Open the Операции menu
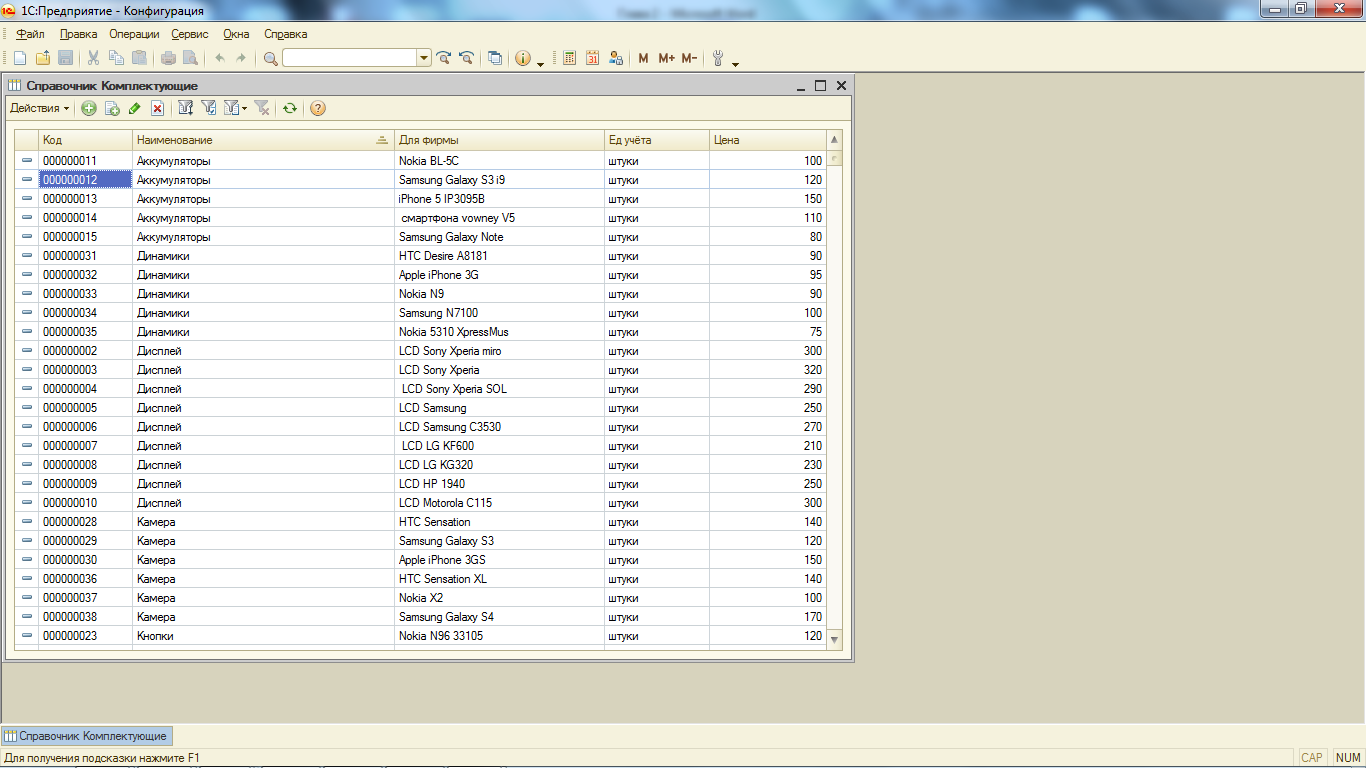Screen dimensions: 1366x768 point(134,34)
